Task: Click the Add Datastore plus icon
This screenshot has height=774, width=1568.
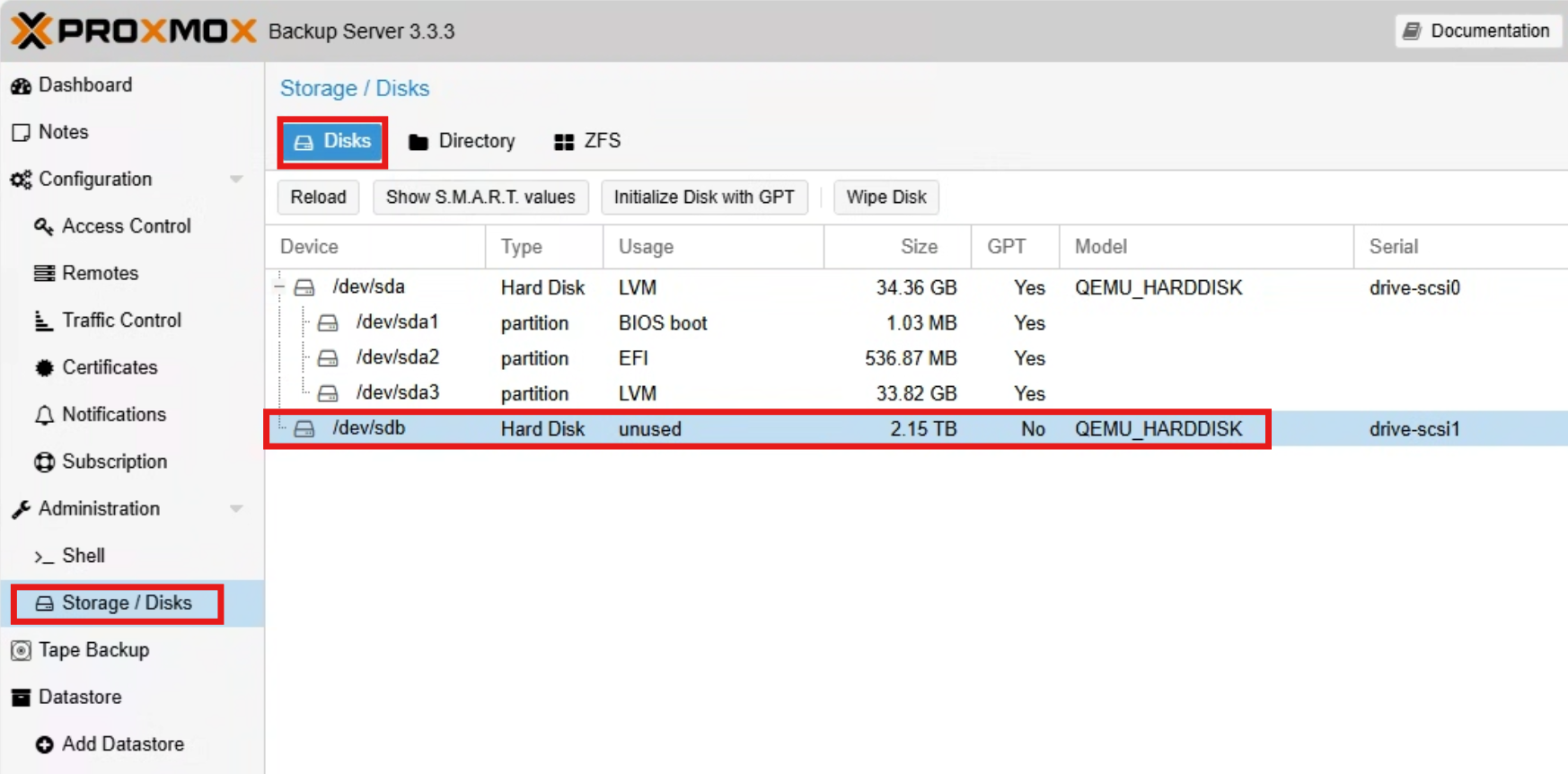Action: coord(44,744)
